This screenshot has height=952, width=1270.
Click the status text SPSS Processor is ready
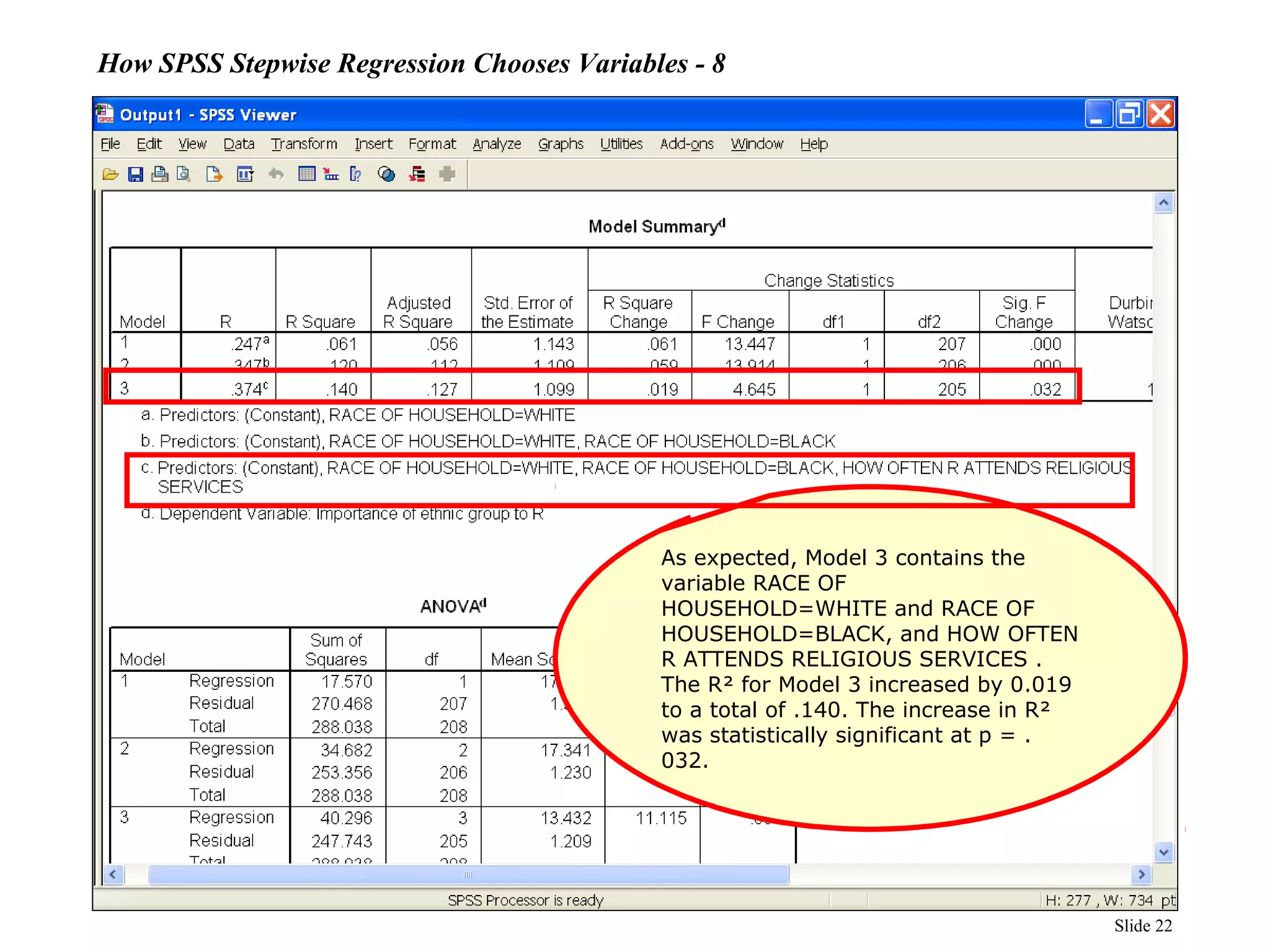(525, 900)
